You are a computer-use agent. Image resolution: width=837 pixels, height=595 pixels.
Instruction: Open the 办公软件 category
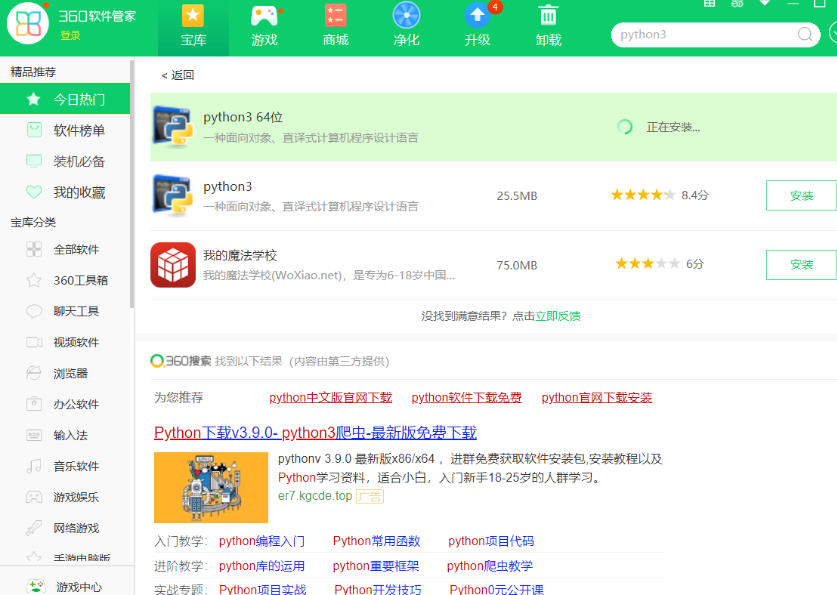tap(65, 404)
